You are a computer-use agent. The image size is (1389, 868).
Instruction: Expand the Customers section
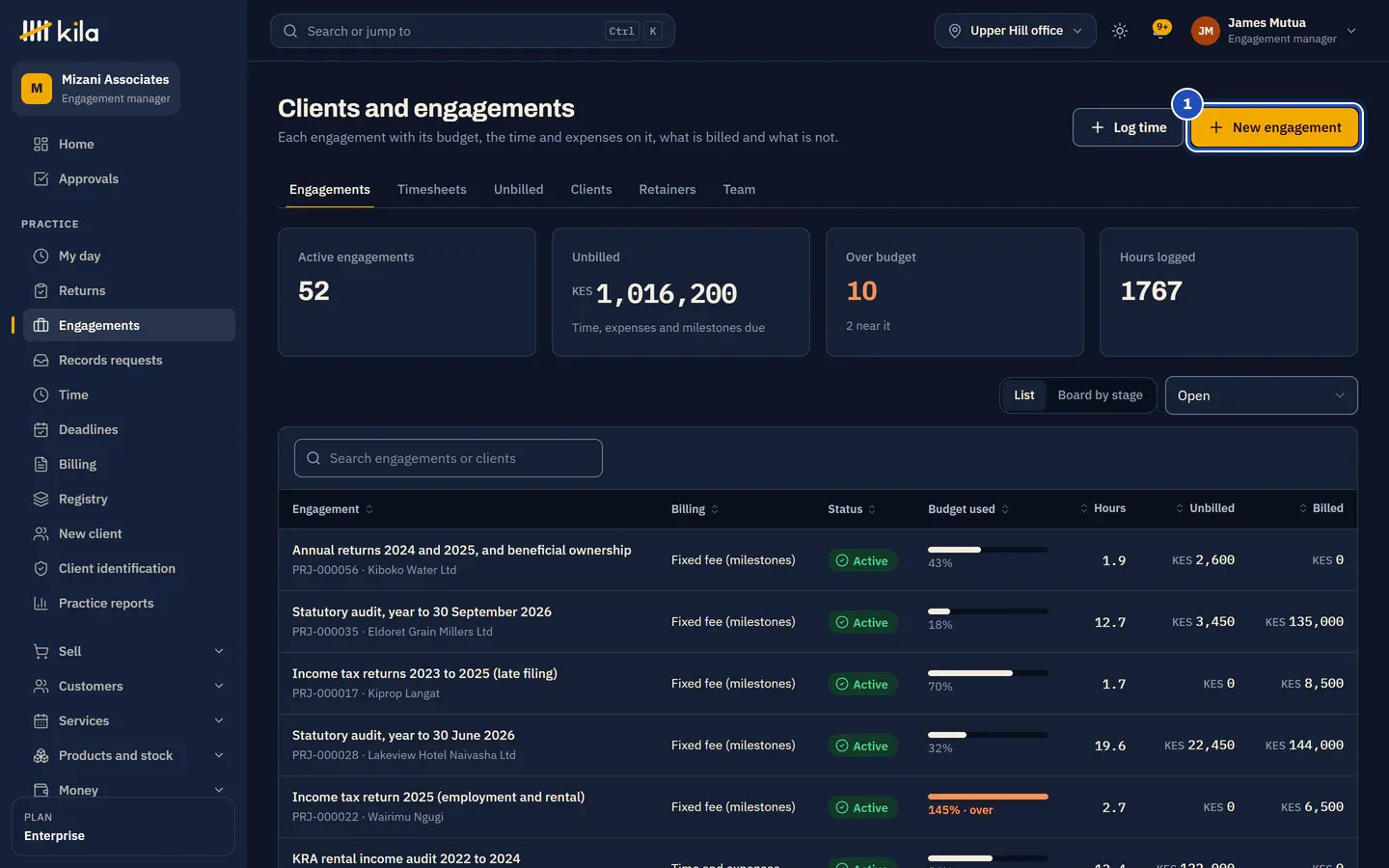(x=129, y=686)
